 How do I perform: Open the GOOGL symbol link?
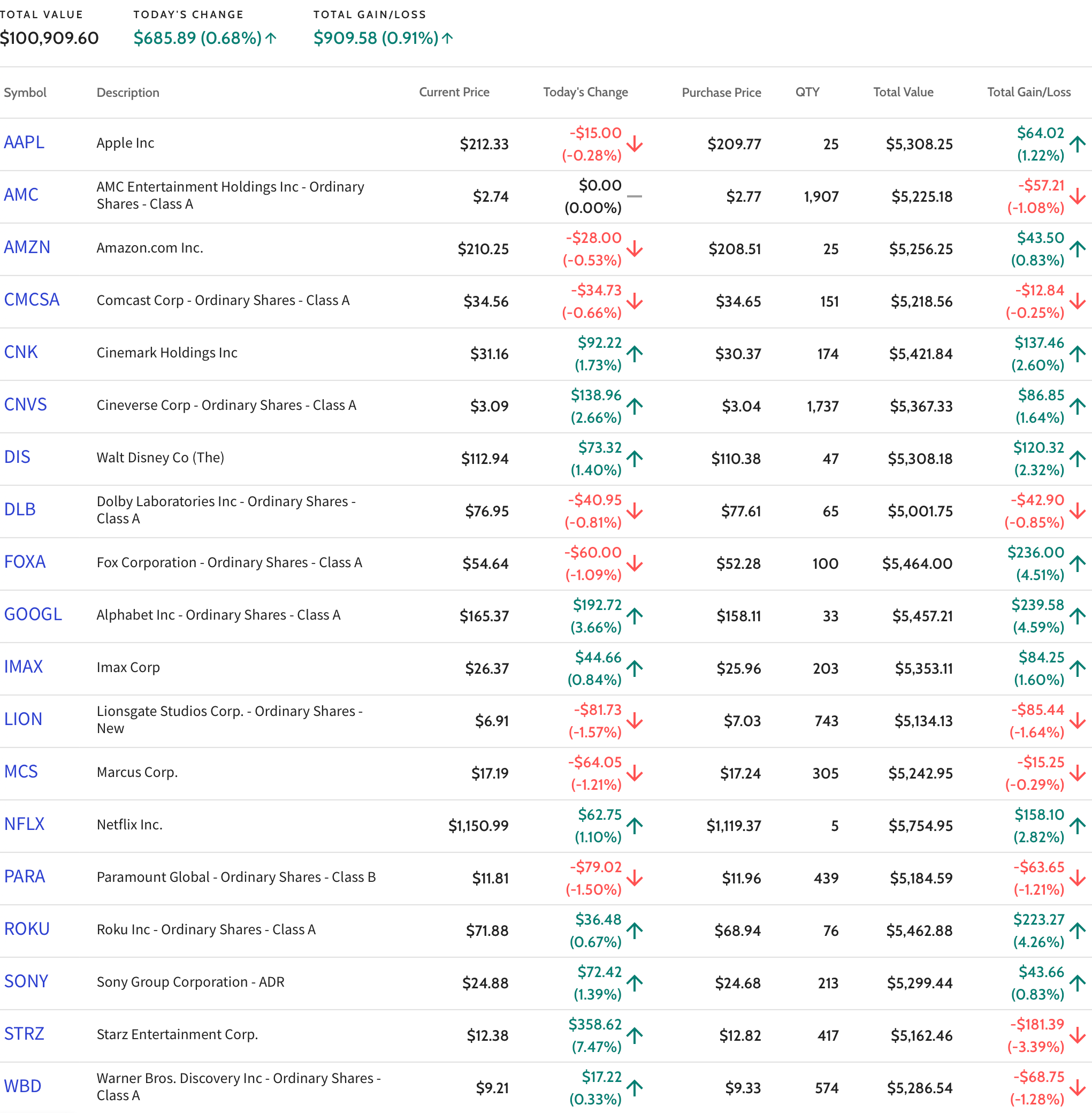pyautogui.click(x=33, y=614)
